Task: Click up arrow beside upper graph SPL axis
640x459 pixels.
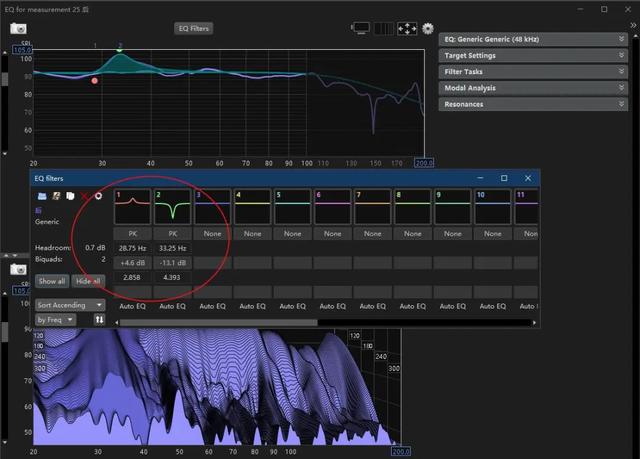Action: (x=5, y=53)
